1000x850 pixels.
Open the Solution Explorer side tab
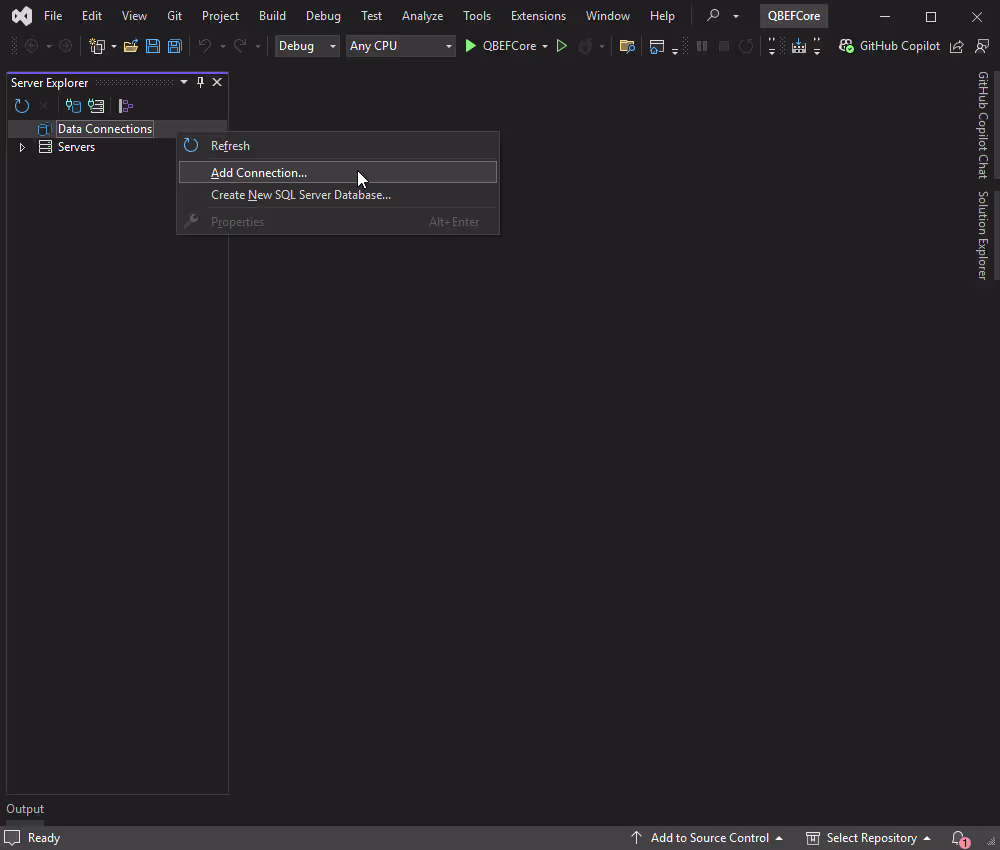(x=983, y=235)
